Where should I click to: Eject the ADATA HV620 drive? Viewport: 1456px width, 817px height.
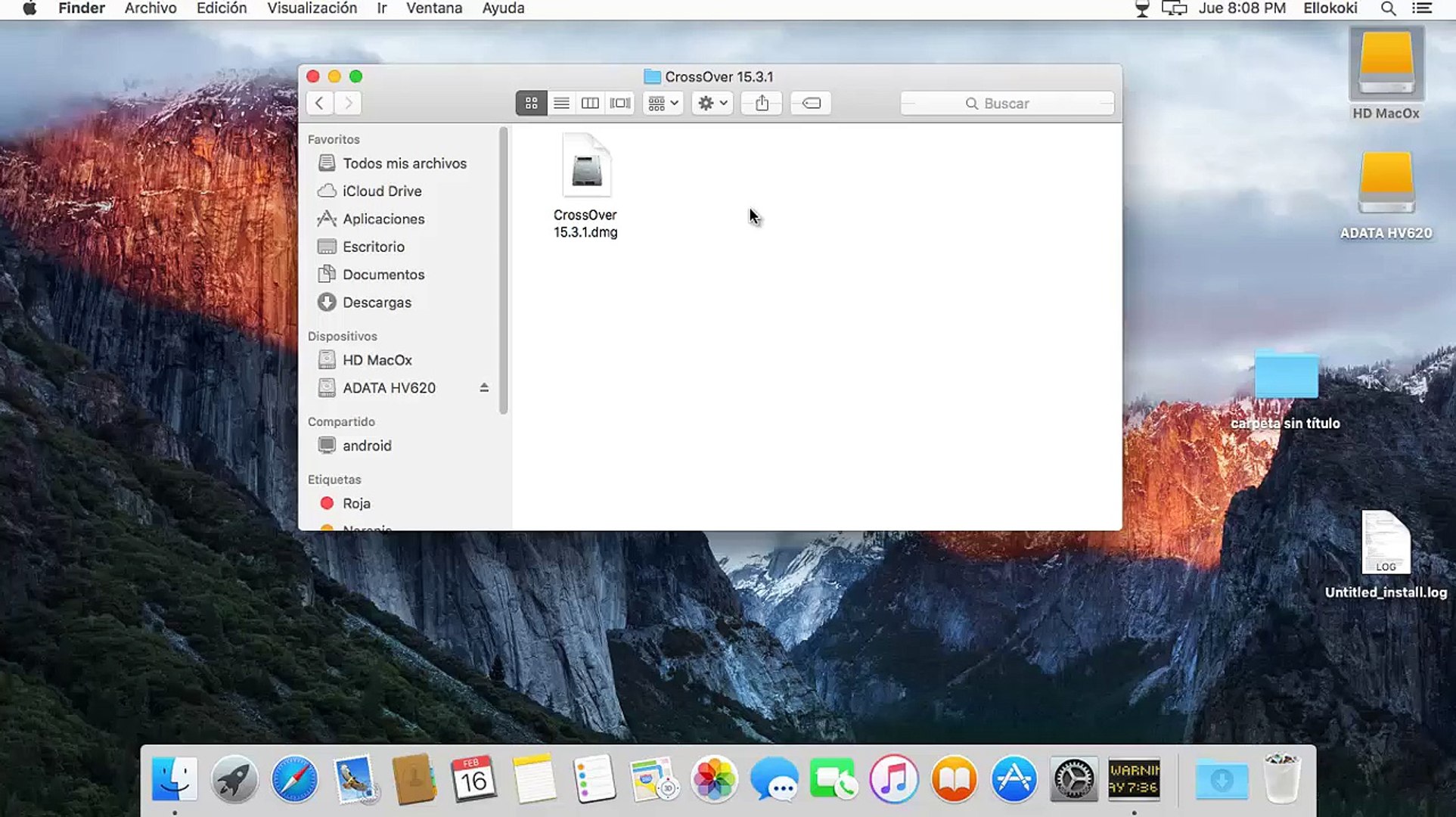(x=484, y=387)
